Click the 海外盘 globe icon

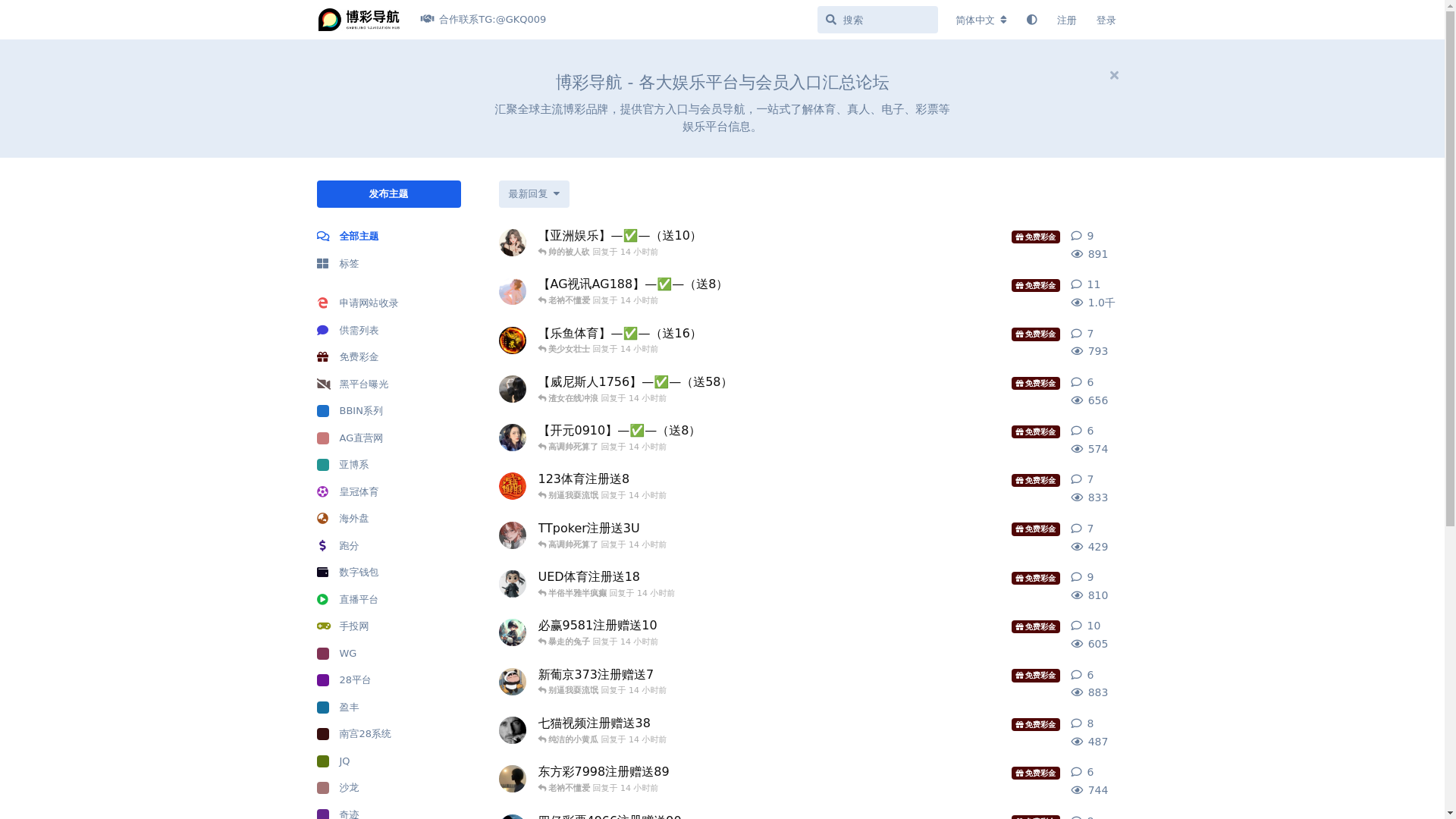tap(323, 519)
